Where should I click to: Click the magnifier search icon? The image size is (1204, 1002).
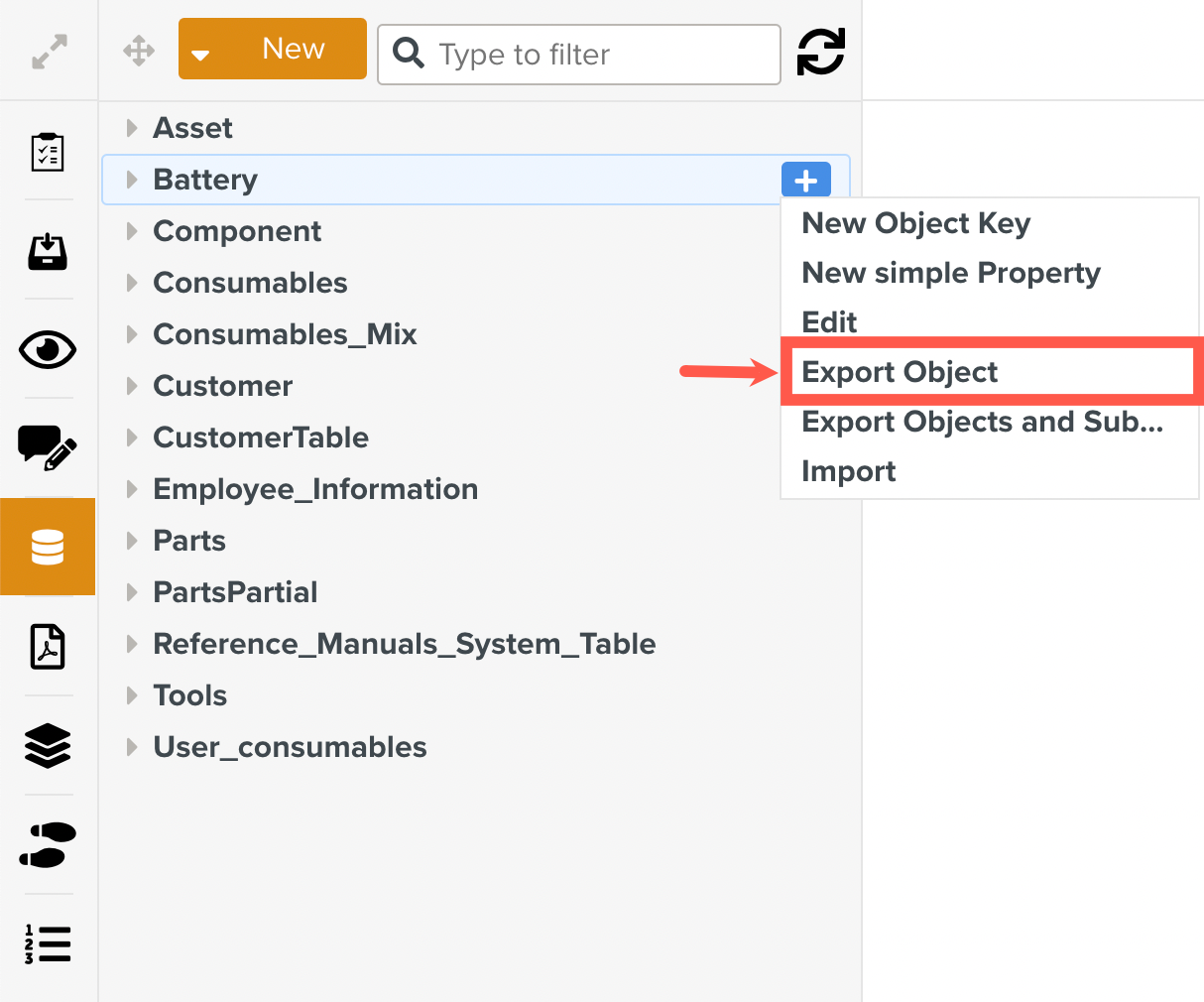[409, 53]
